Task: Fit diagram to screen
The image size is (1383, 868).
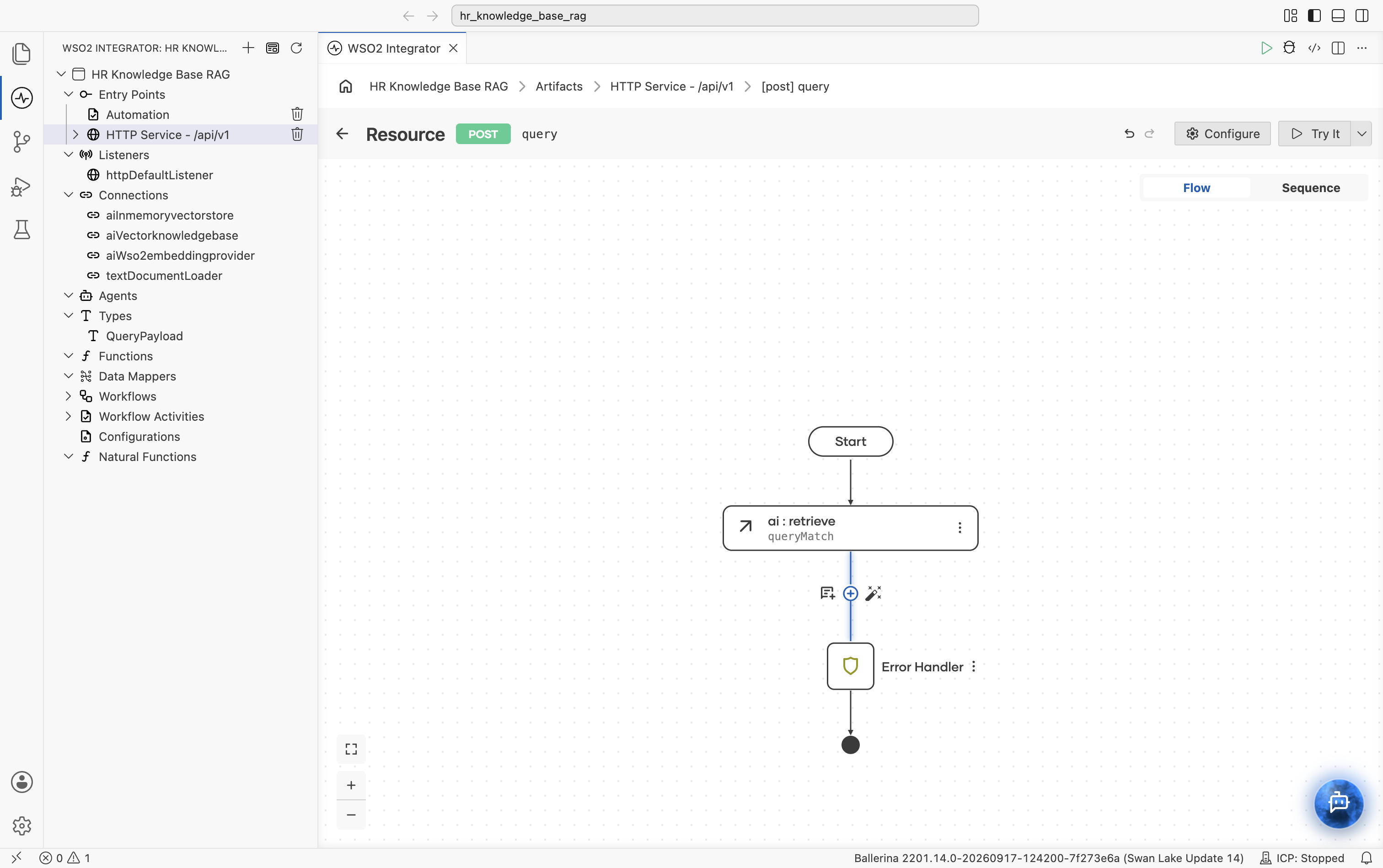Action: pos(351,749)
